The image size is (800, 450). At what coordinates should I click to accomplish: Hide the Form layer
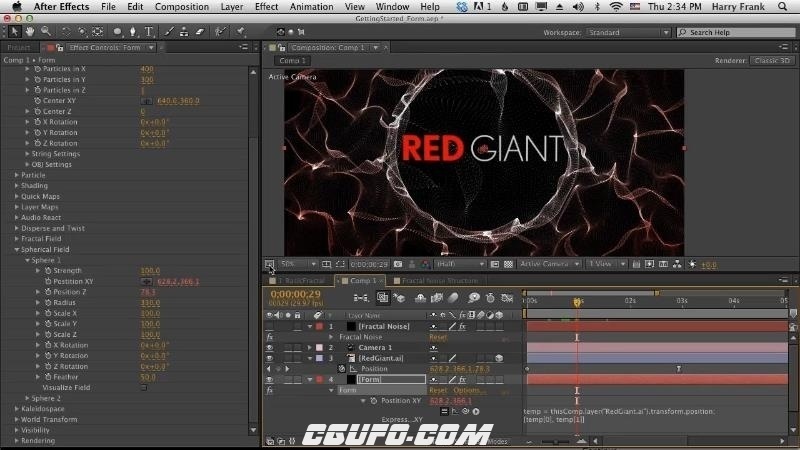(269, 380)
